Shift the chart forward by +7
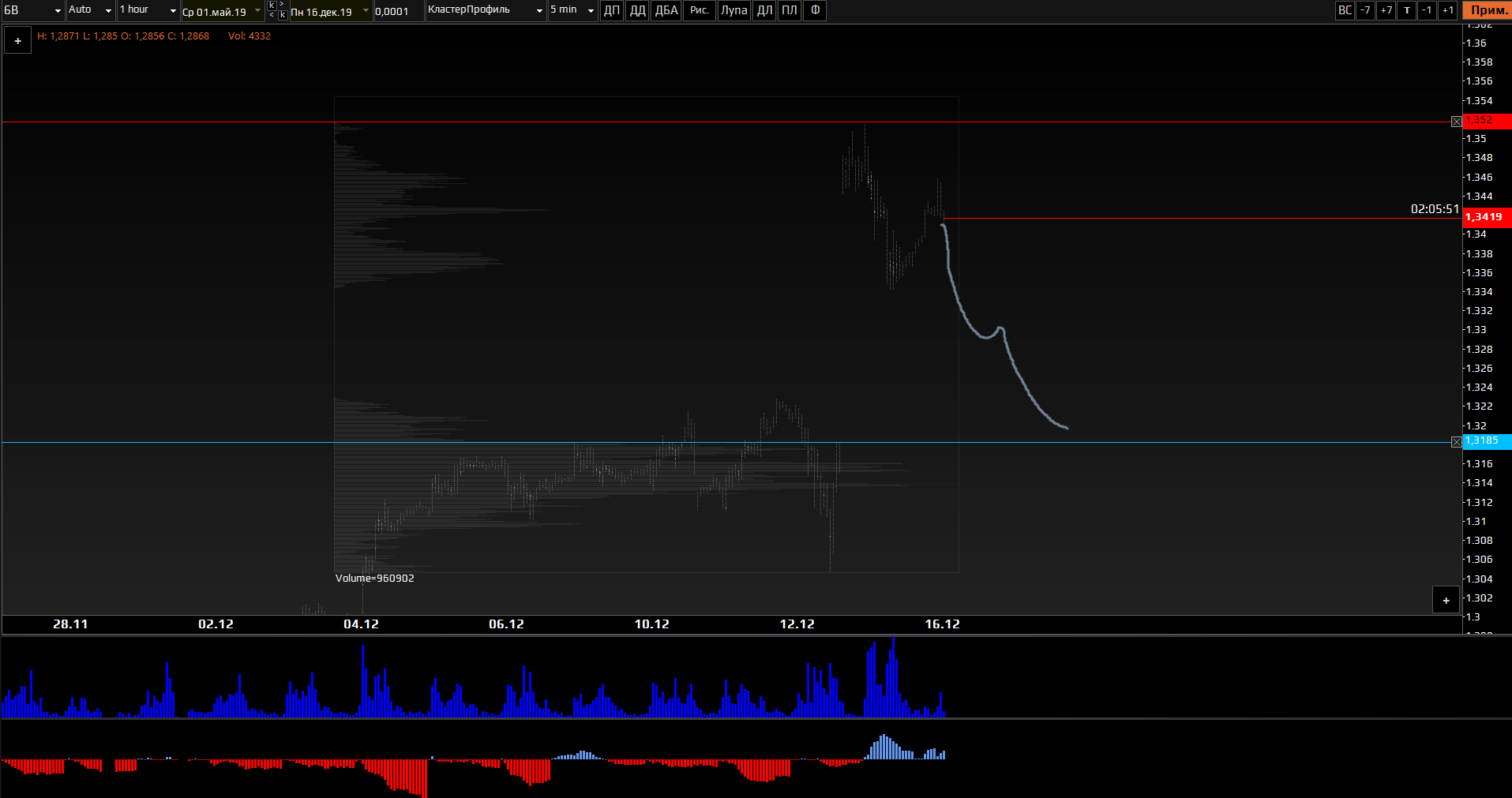 click(1386, 10)
